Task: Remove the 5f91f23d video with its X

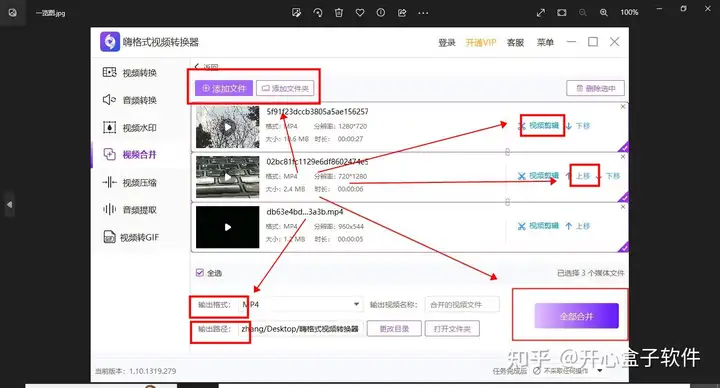Action: pyautogui.click(x=623, y=107)
